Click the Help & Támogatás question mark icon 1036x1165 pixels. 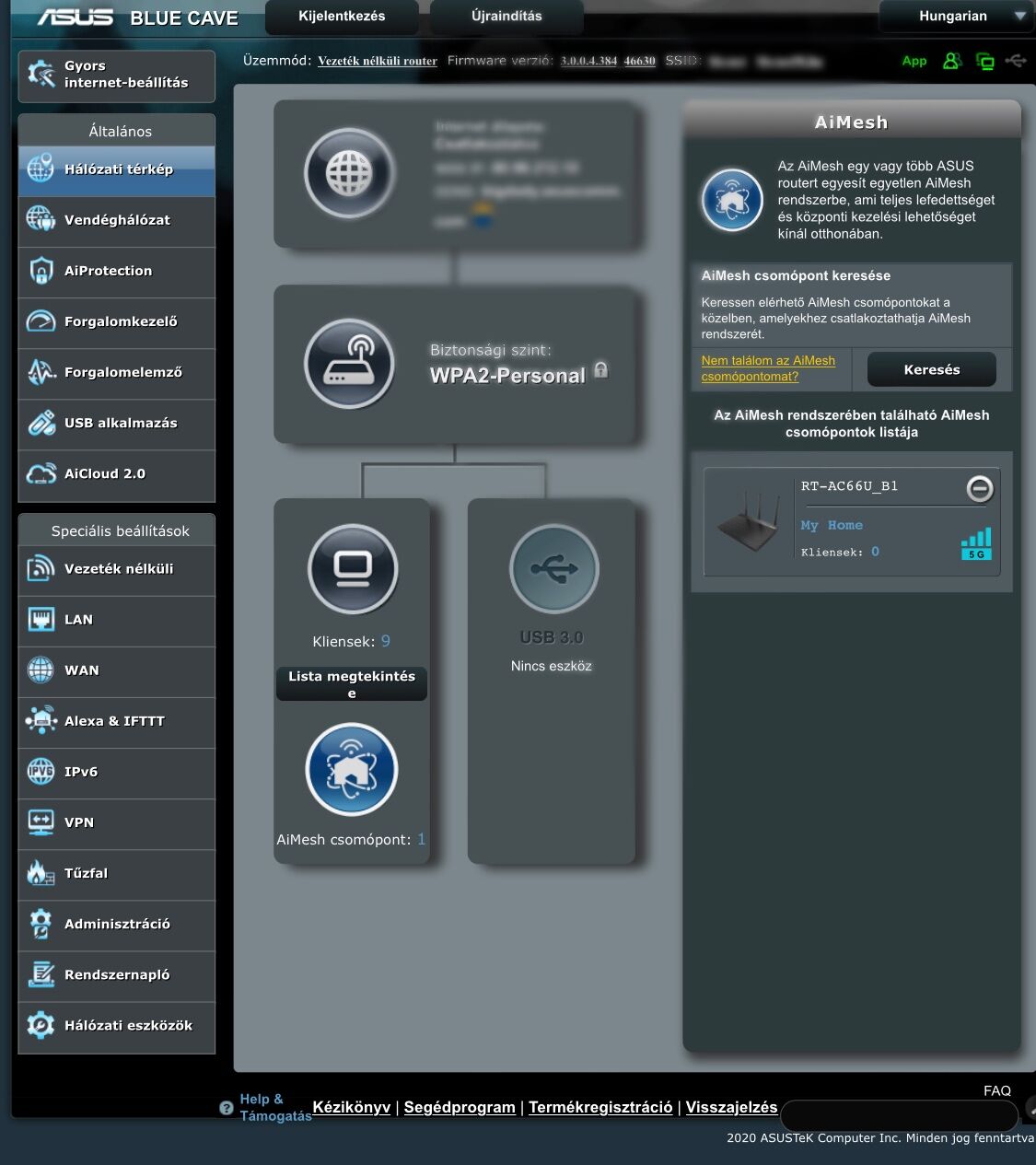pos(227,1108)
